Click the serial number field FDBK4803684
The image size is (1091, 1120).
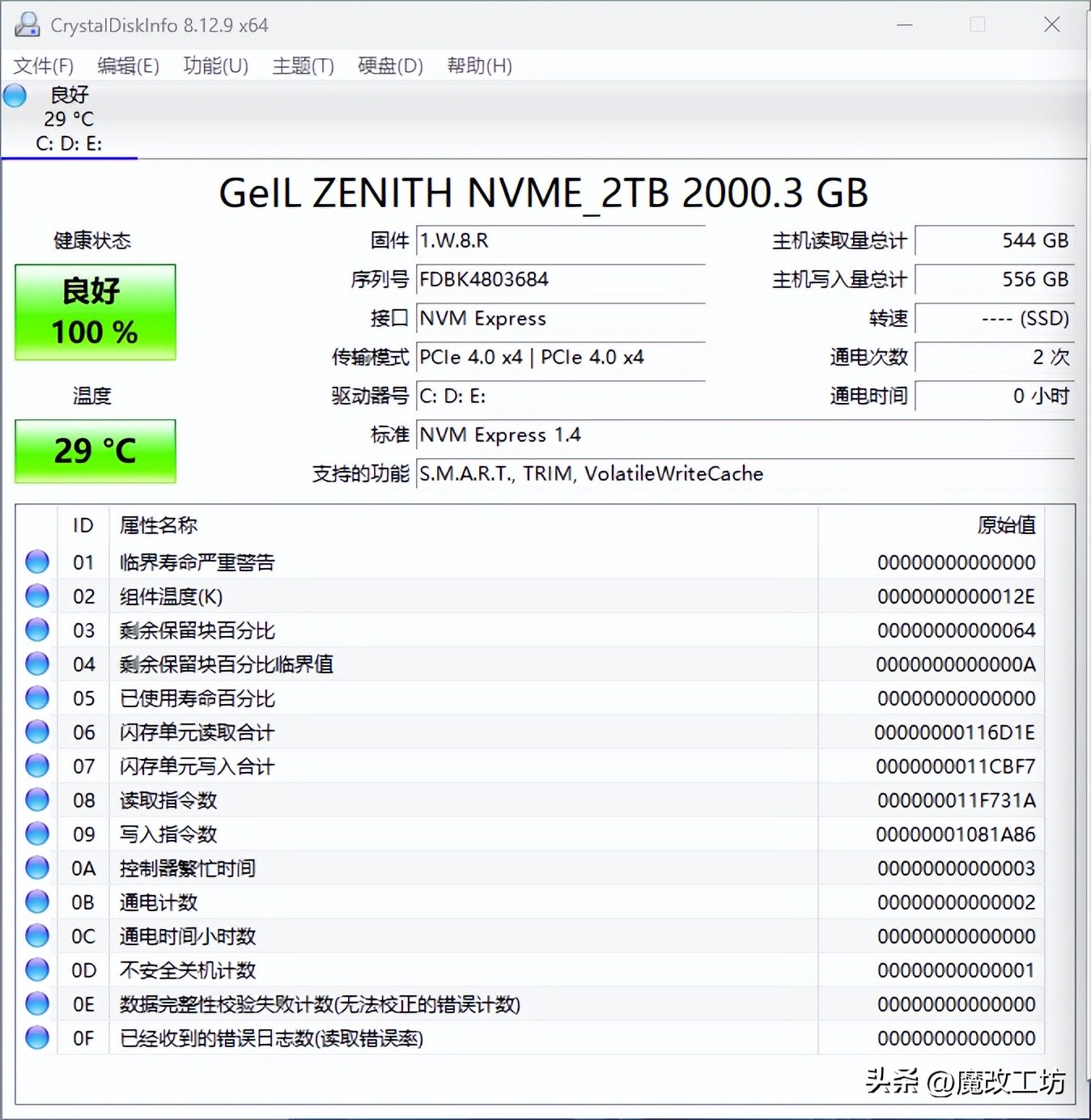tap(559, 279)
